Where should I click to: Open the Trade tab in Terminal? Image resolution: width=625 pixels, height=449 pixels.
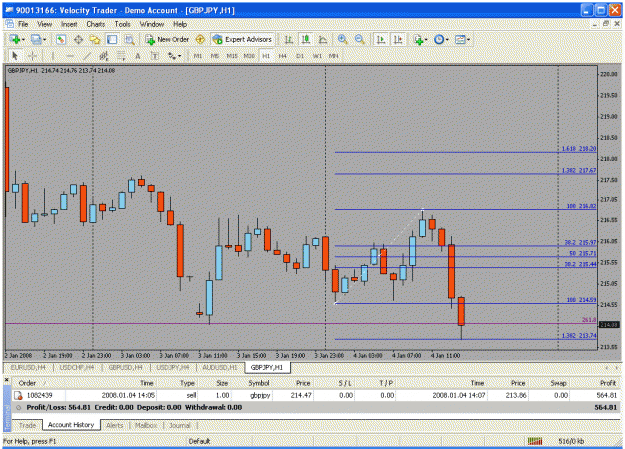28,425
